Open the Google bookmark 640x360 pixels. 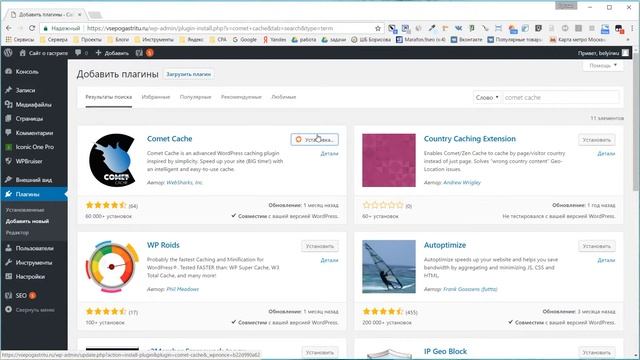pyautogui.click(x=244, y=40)
